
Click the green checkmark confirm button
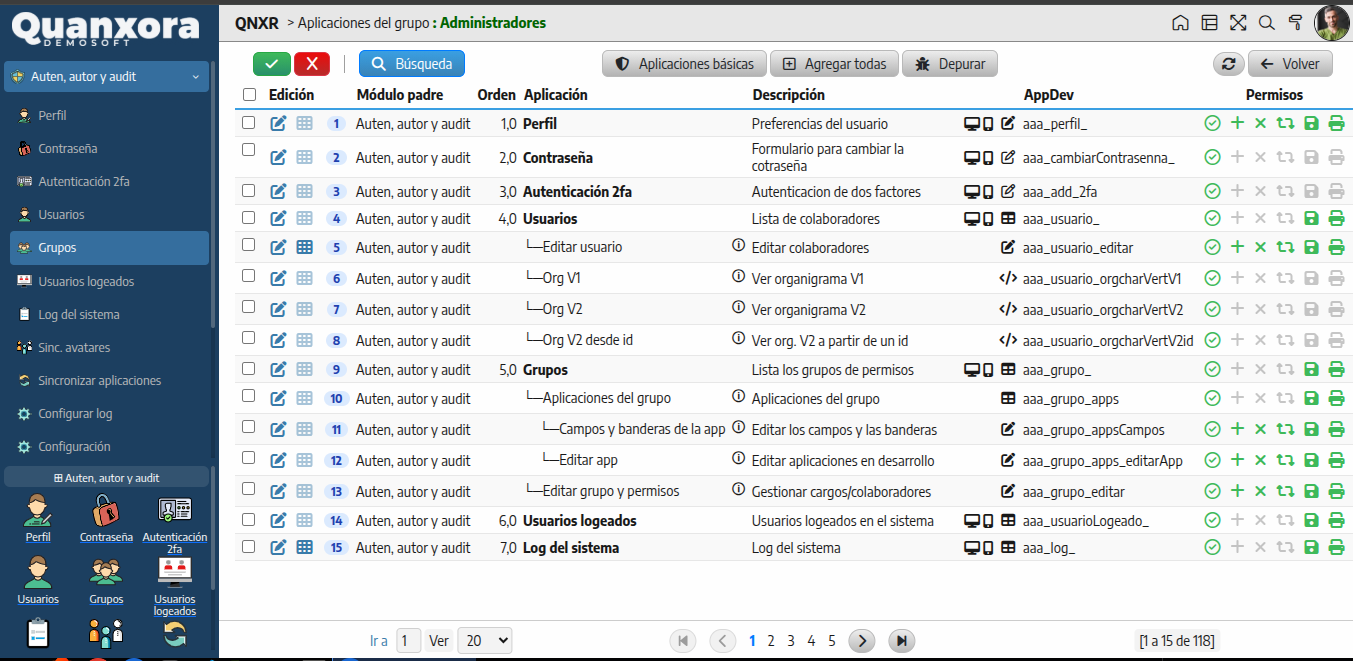272,64
